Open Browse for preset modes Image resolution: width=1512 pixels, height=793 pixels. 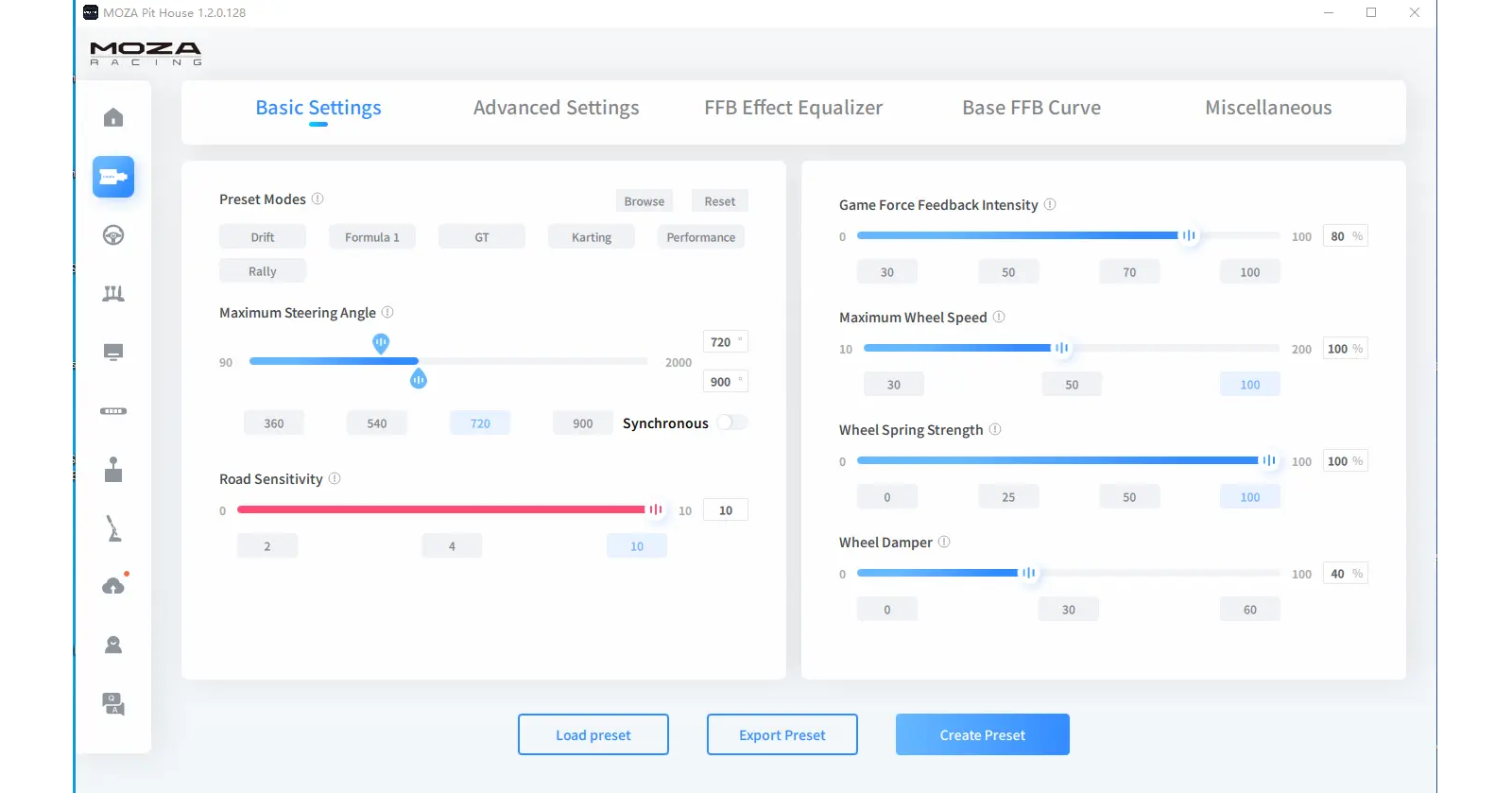pos(644,201)
